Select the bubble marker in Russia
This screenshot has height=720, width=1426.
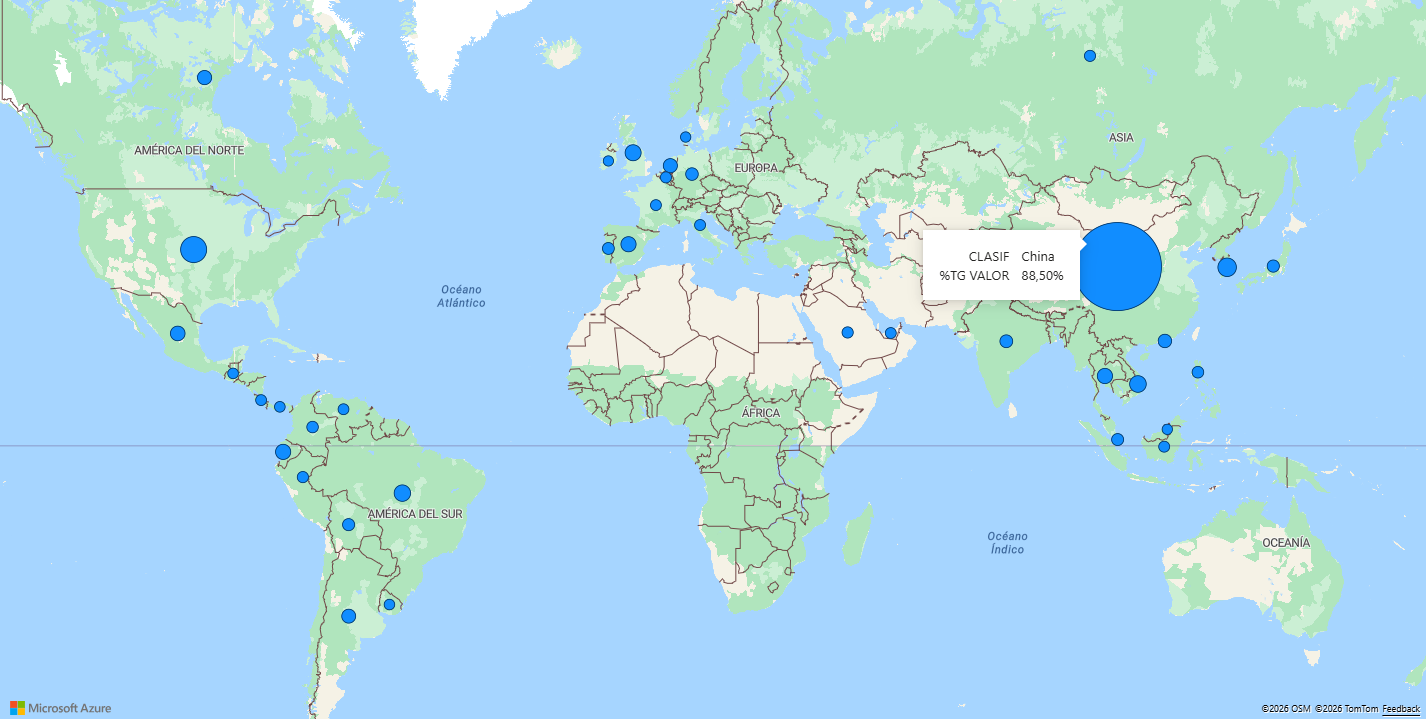[1090, 56]
